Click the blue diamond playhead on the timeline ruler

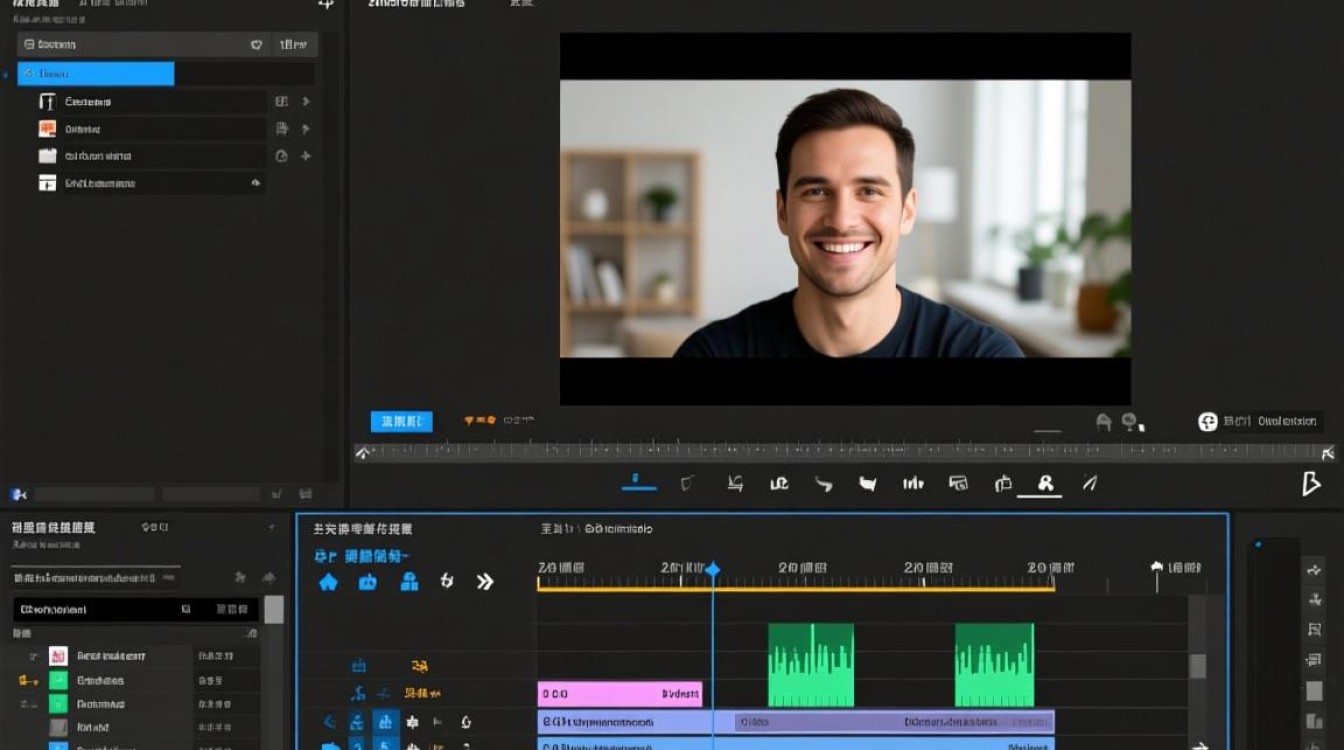(x=712, y=570)
